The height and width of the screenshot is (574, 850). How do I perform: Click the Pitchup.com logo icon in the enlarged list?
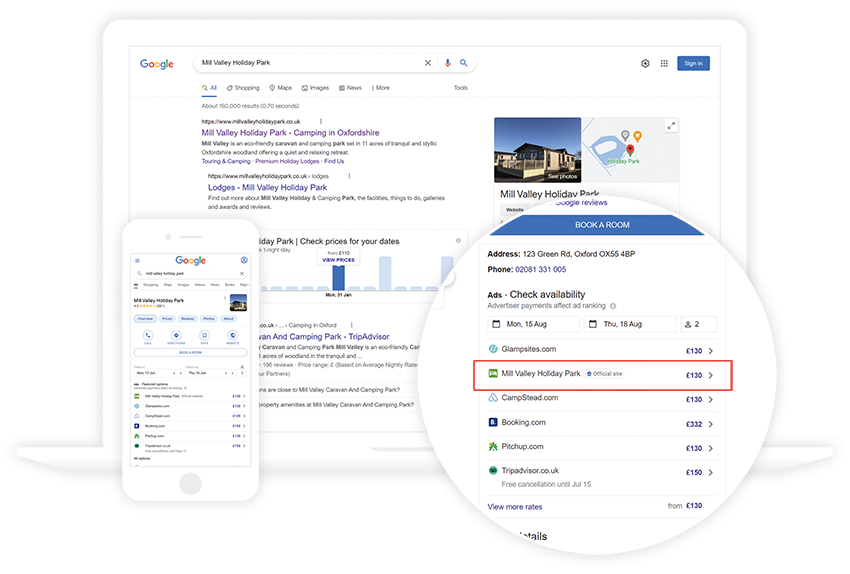(x=493, y=446)
